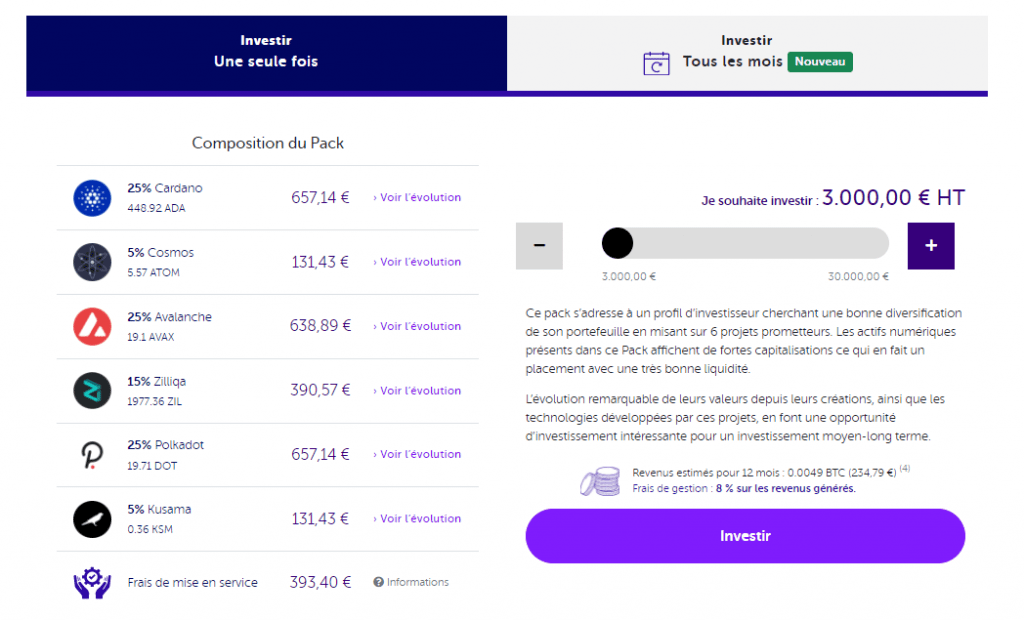Click the 19.1 AVAX quantity
This screenshot has width=1024, height=620.
(150, 337)
